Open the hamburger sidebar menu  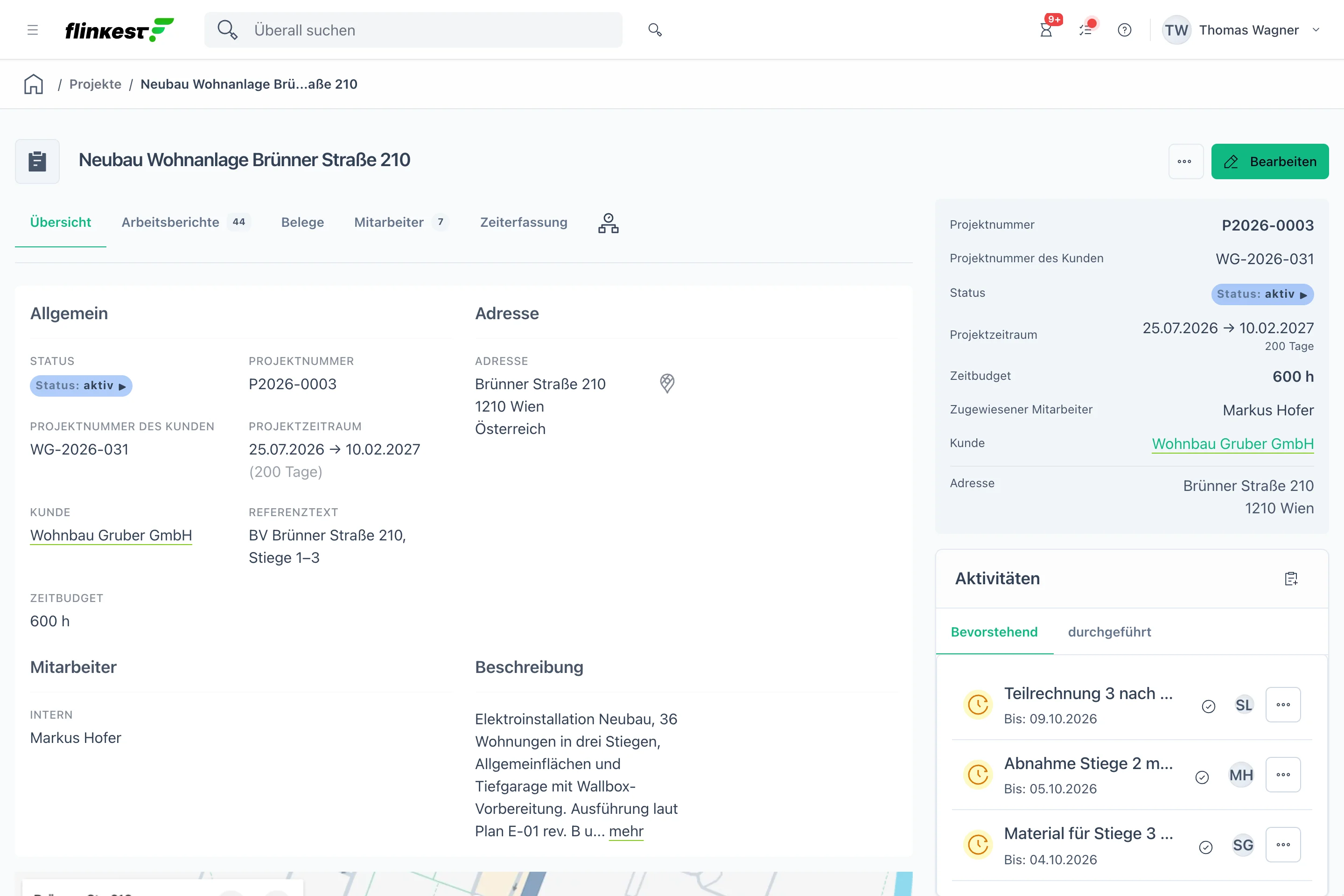[x=33, y=30]
